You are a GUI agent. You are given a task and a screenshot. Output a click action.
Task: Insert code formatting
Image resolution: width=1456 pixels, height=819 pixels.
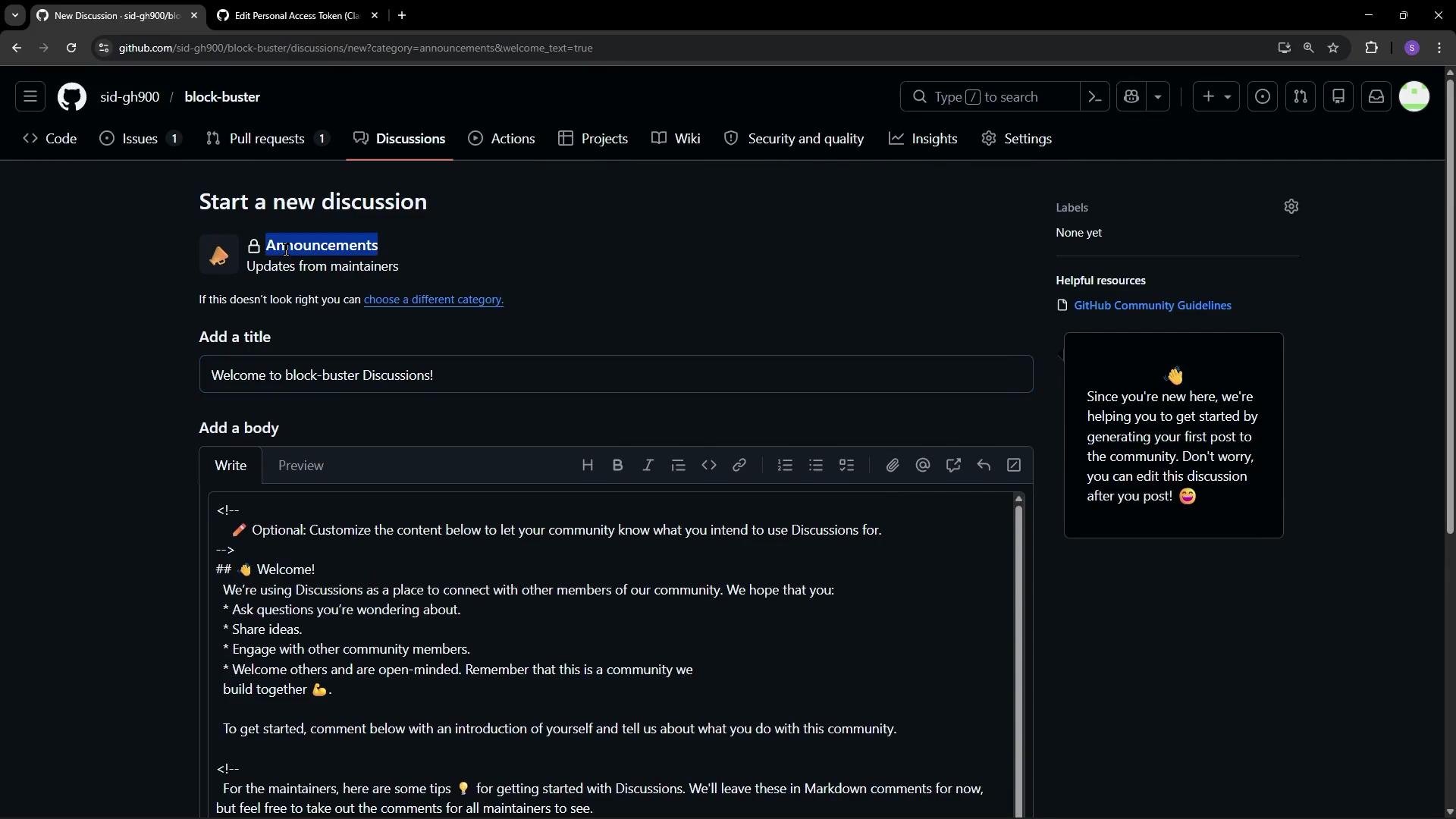pyautogui.click(x=708, y=466)
